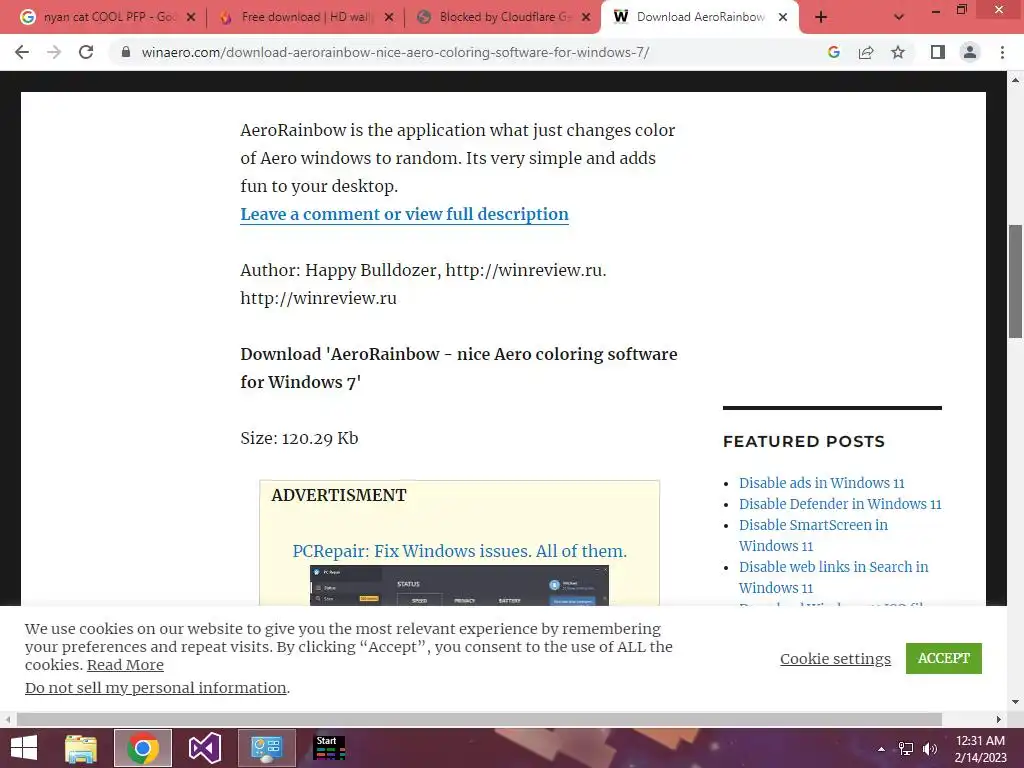The width and height of the screenshot is (1024, 768).
Task: Reload the current page
Action: pyautogui.click(x=86, y=52)
